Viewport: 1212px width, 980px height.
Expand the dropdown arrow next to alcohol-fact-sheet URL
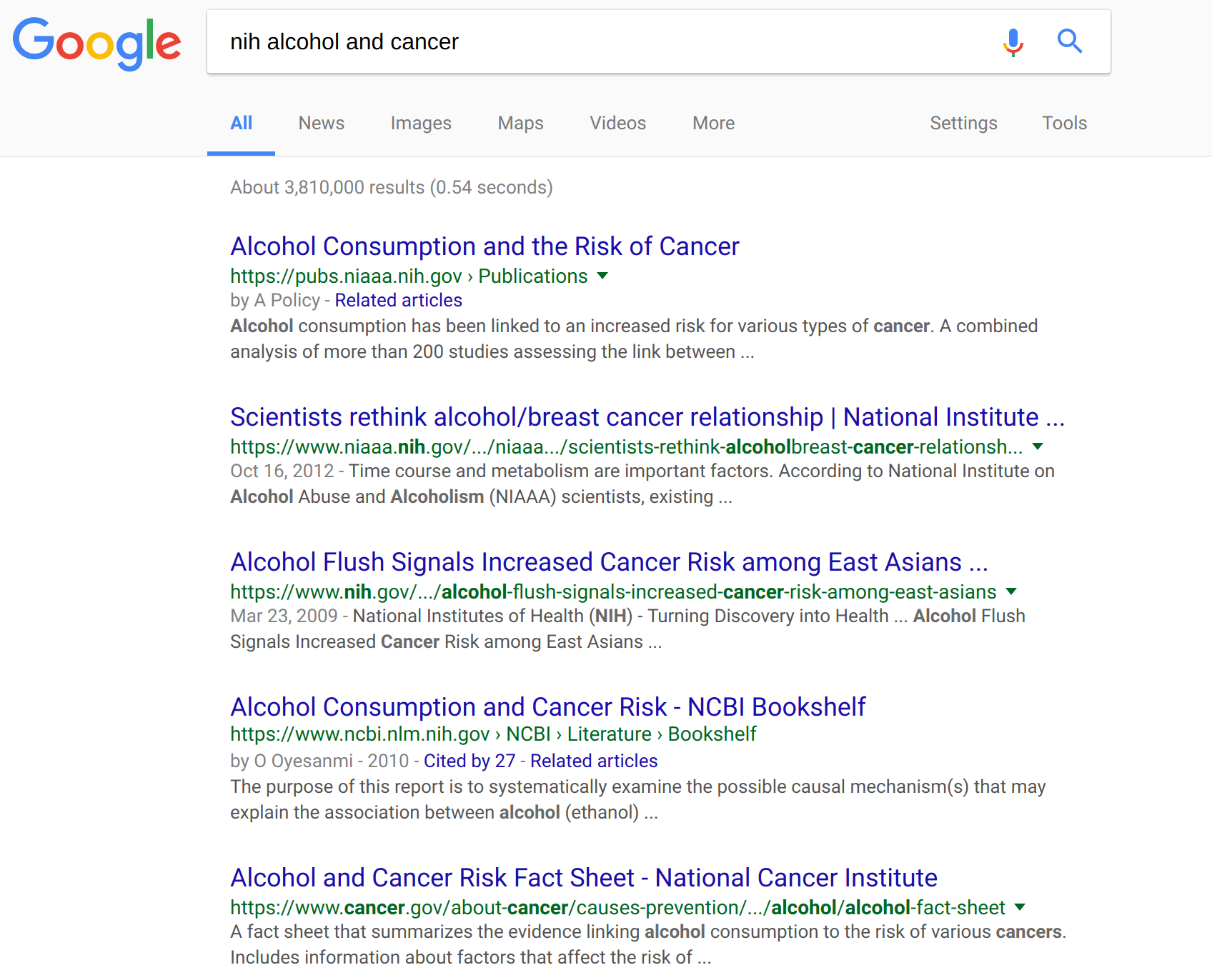(x=1020, y=907)
